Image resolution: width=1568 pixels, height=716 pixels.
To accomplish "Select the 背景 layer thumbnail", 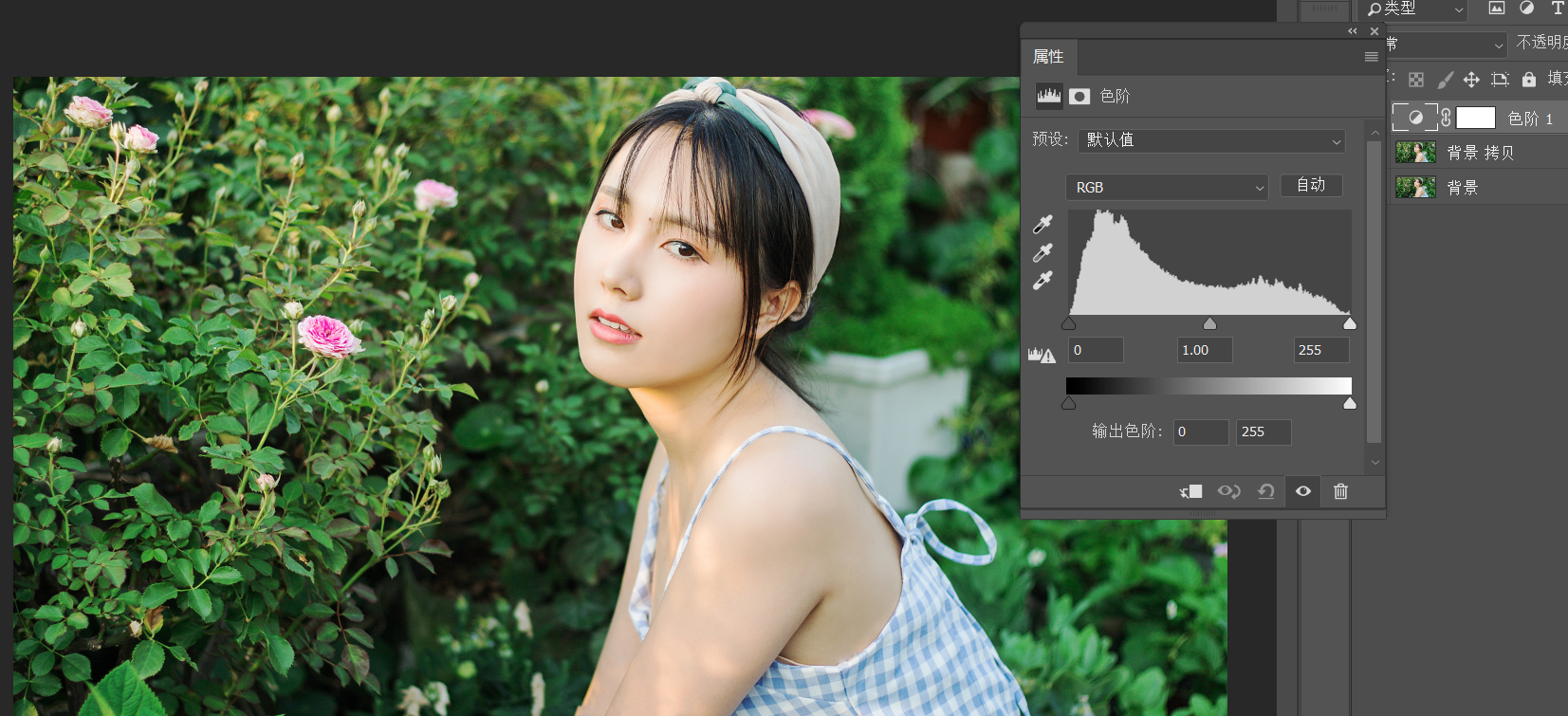I will pos(1415,187).
